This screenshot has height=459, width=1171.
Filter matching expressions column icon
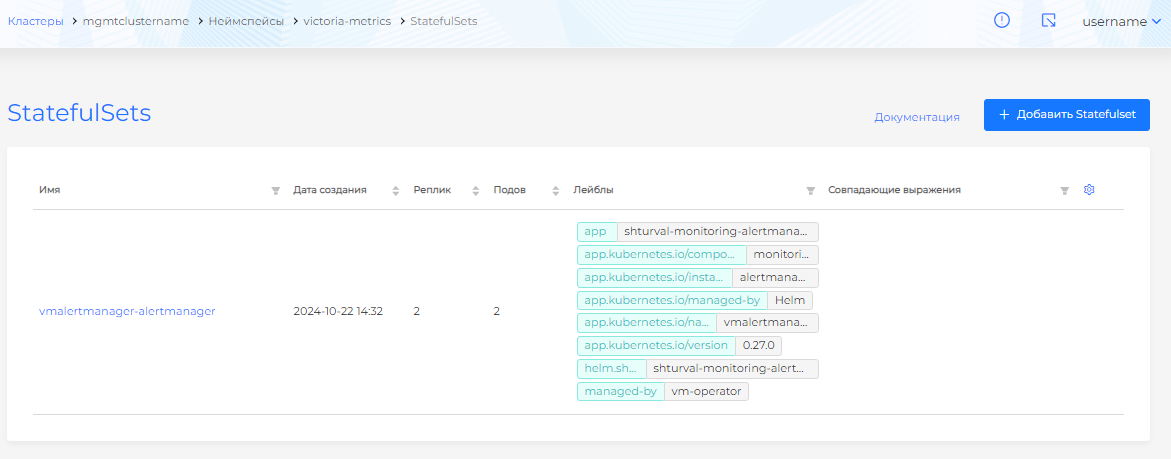1064,191
